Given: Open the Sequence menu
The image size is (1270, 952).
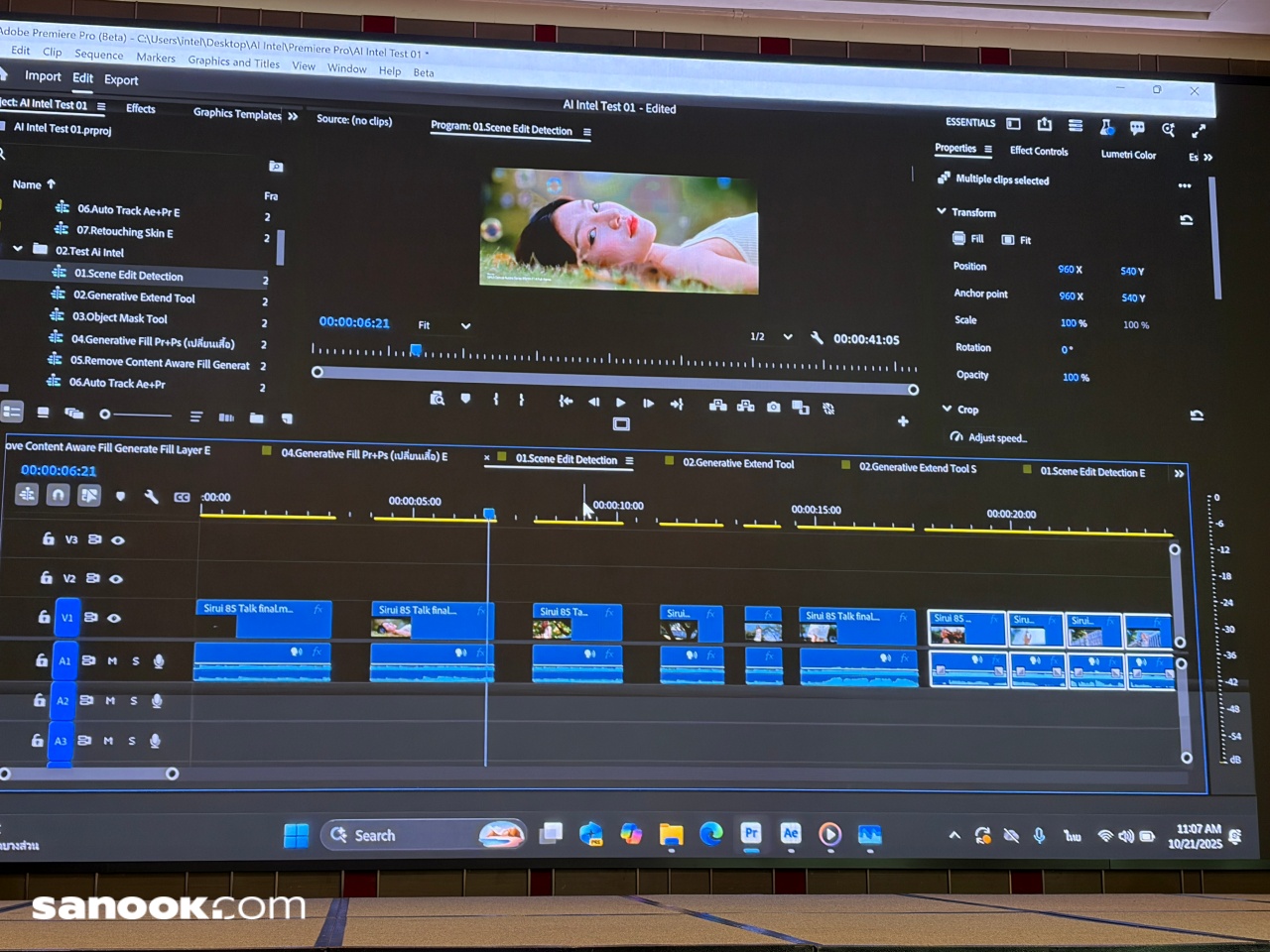Looking at the screenshot, I should point(98,55).
